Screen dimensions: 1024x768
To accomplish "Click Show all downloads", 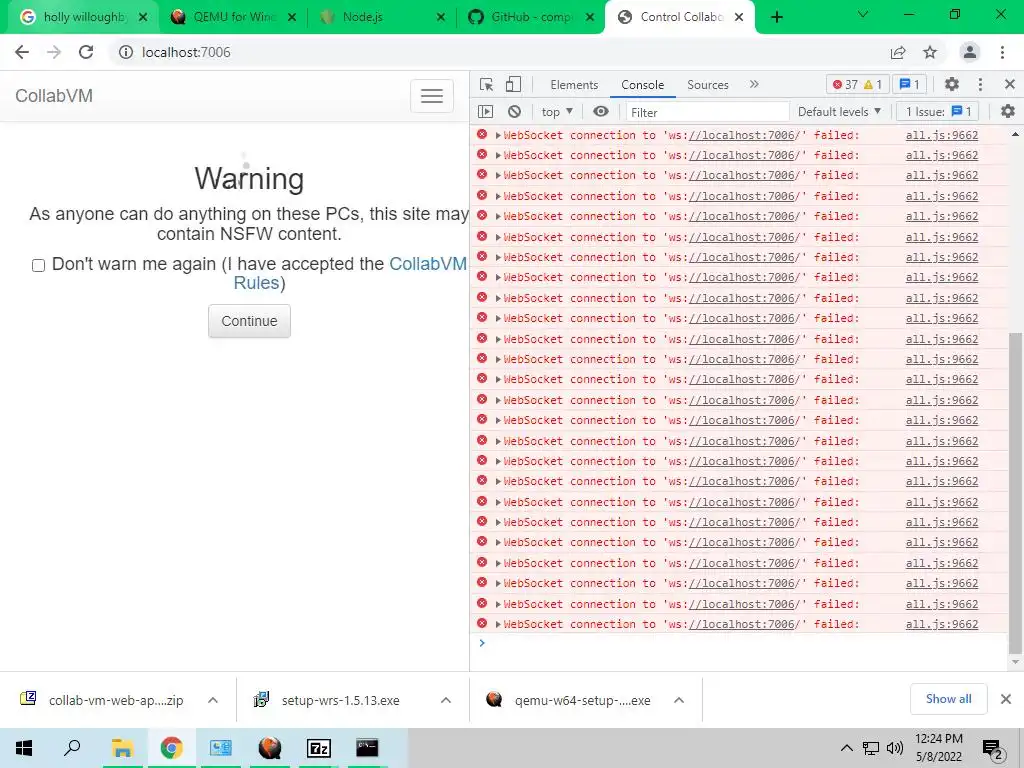I will click(948, 699).
